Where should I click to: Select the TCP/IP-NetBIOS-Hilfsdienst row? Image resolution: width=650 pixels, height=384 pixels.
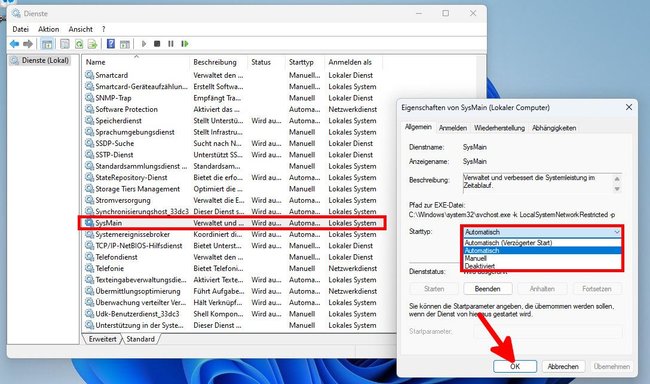pos(232,245)
